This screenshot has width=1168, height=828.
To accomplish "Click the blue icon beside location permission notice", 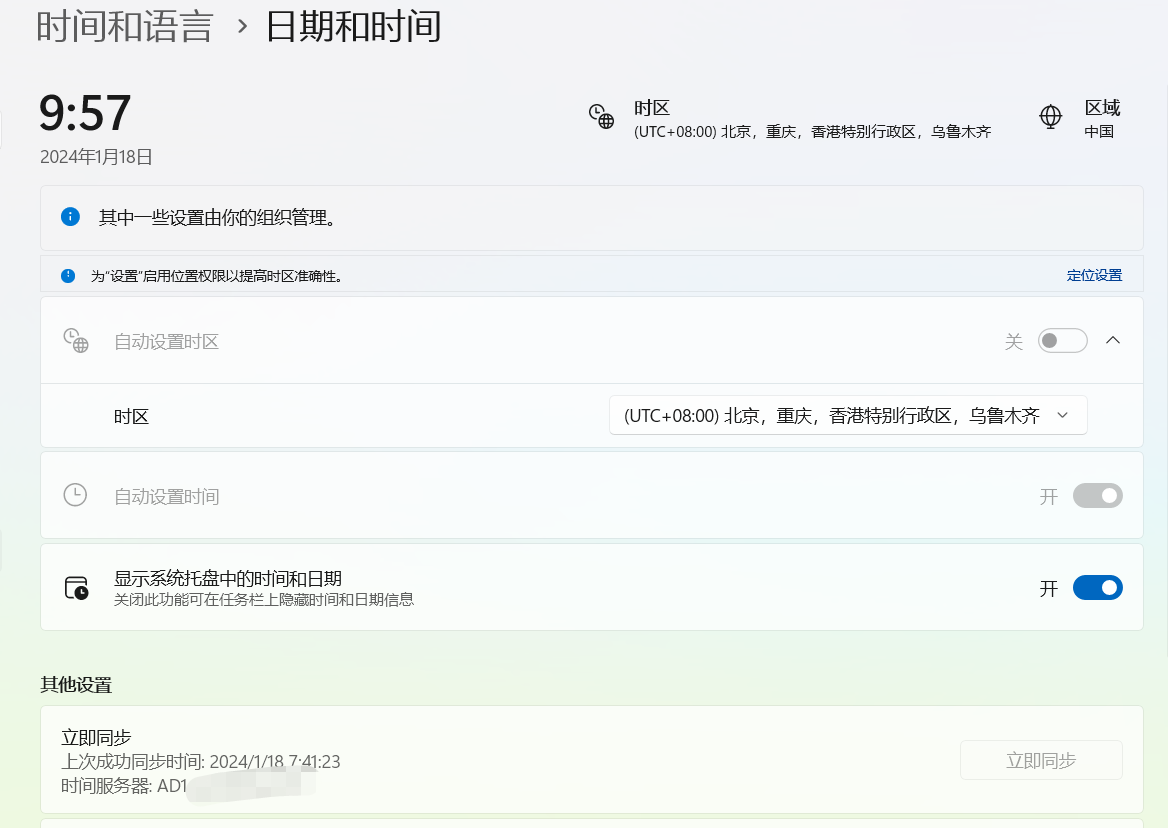I will coord(68,275).
